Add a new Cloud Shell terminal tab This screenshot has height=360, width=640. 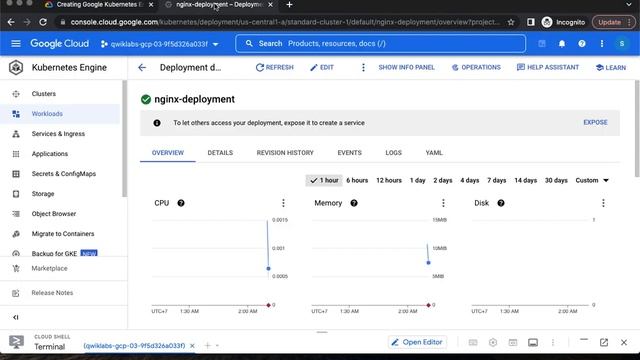[x=207, y=346]
